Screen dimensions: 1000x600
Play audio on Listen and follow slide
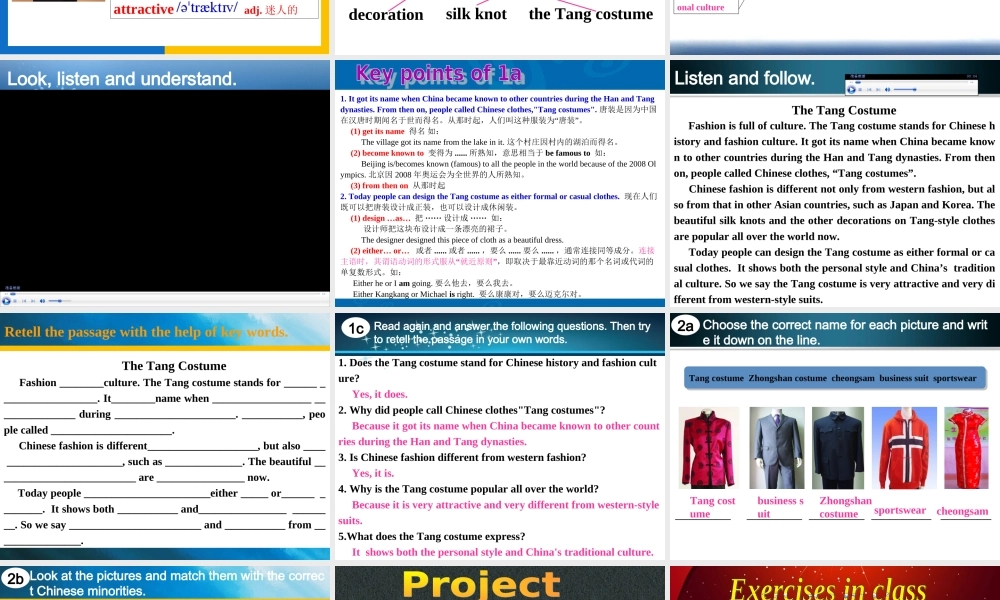(851, 89)
